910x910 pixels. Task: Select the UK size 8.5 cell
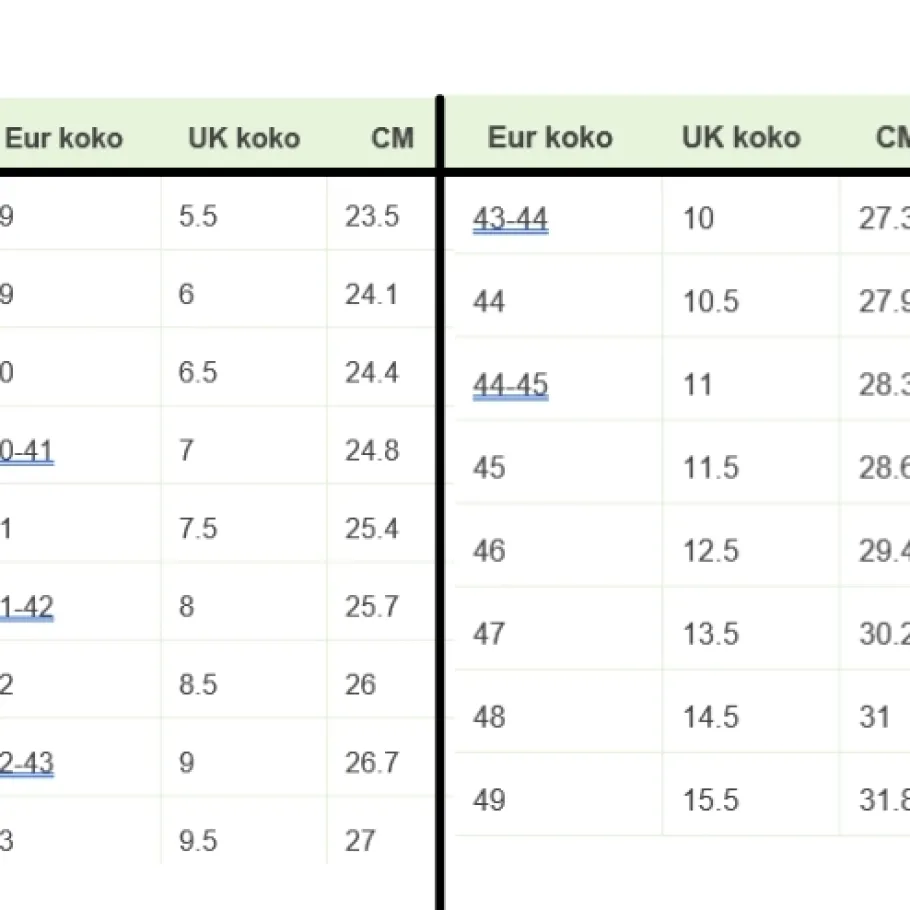tap(198, 685)
